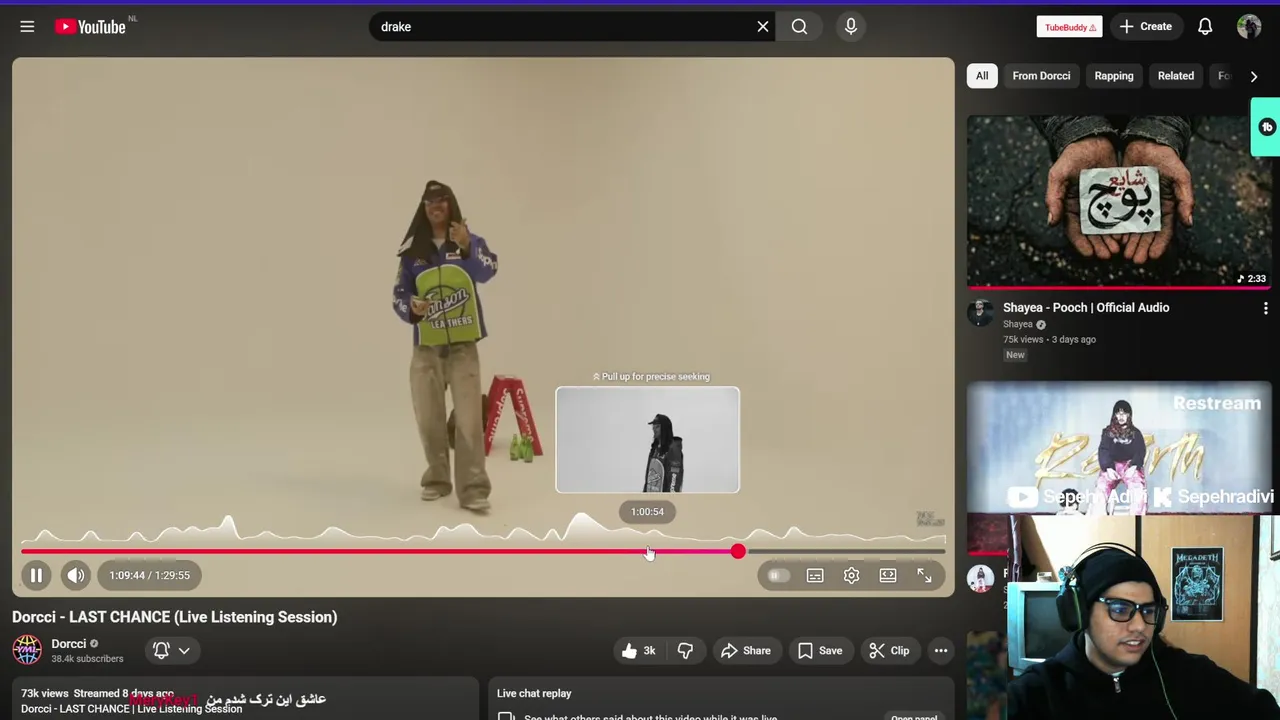Open the Create menu
1280x720 pixels.
click(1145, 27)
